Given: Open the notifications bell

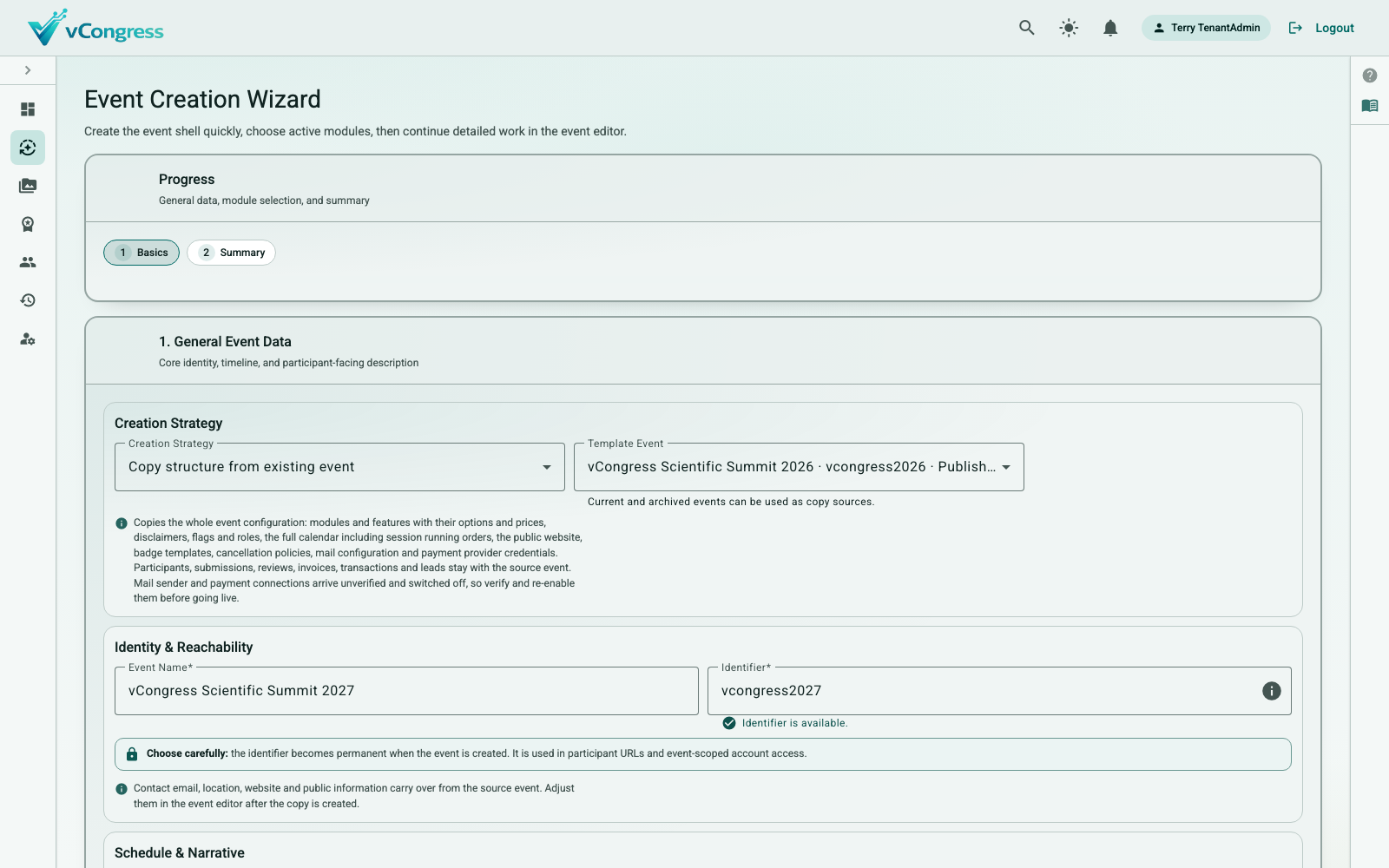Looking at the screenshot, I should 1110,28.
